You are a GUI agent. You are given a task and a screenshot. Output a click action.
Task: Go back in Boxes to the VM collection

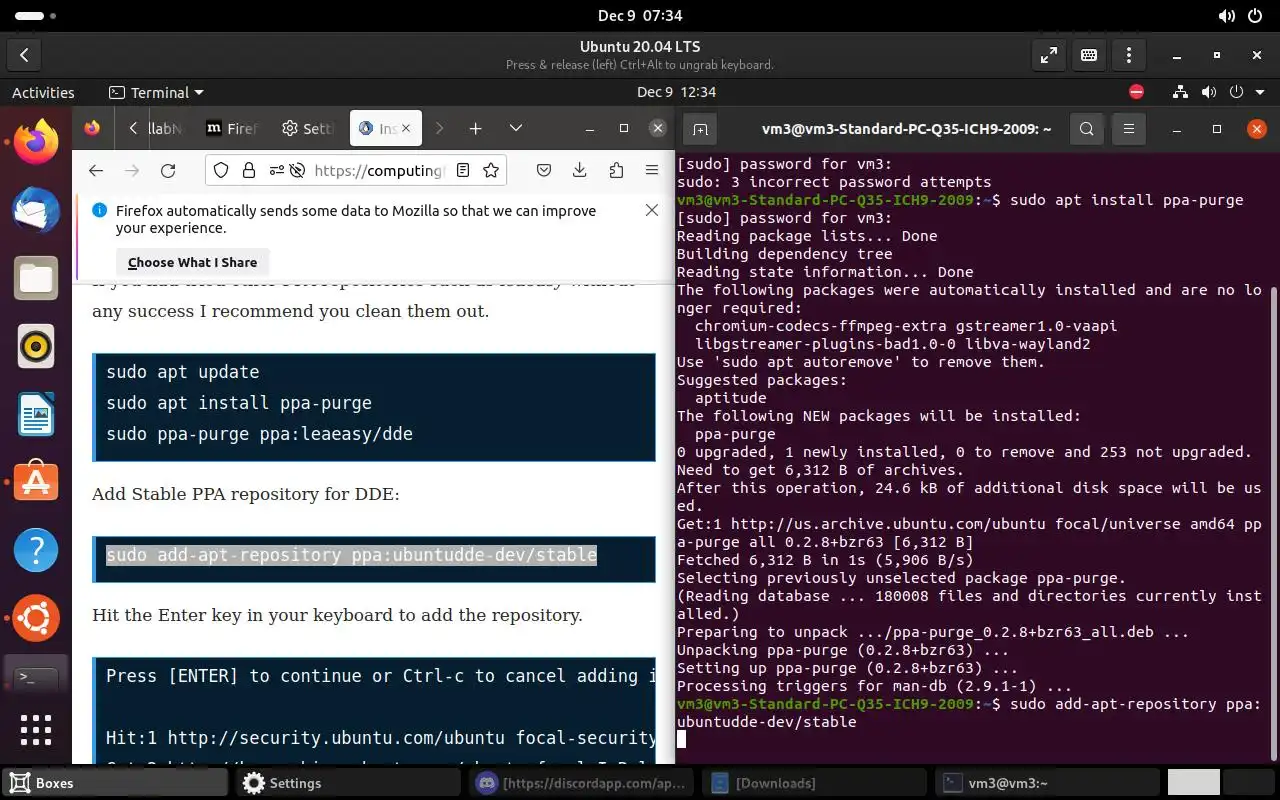coord(24,55)
